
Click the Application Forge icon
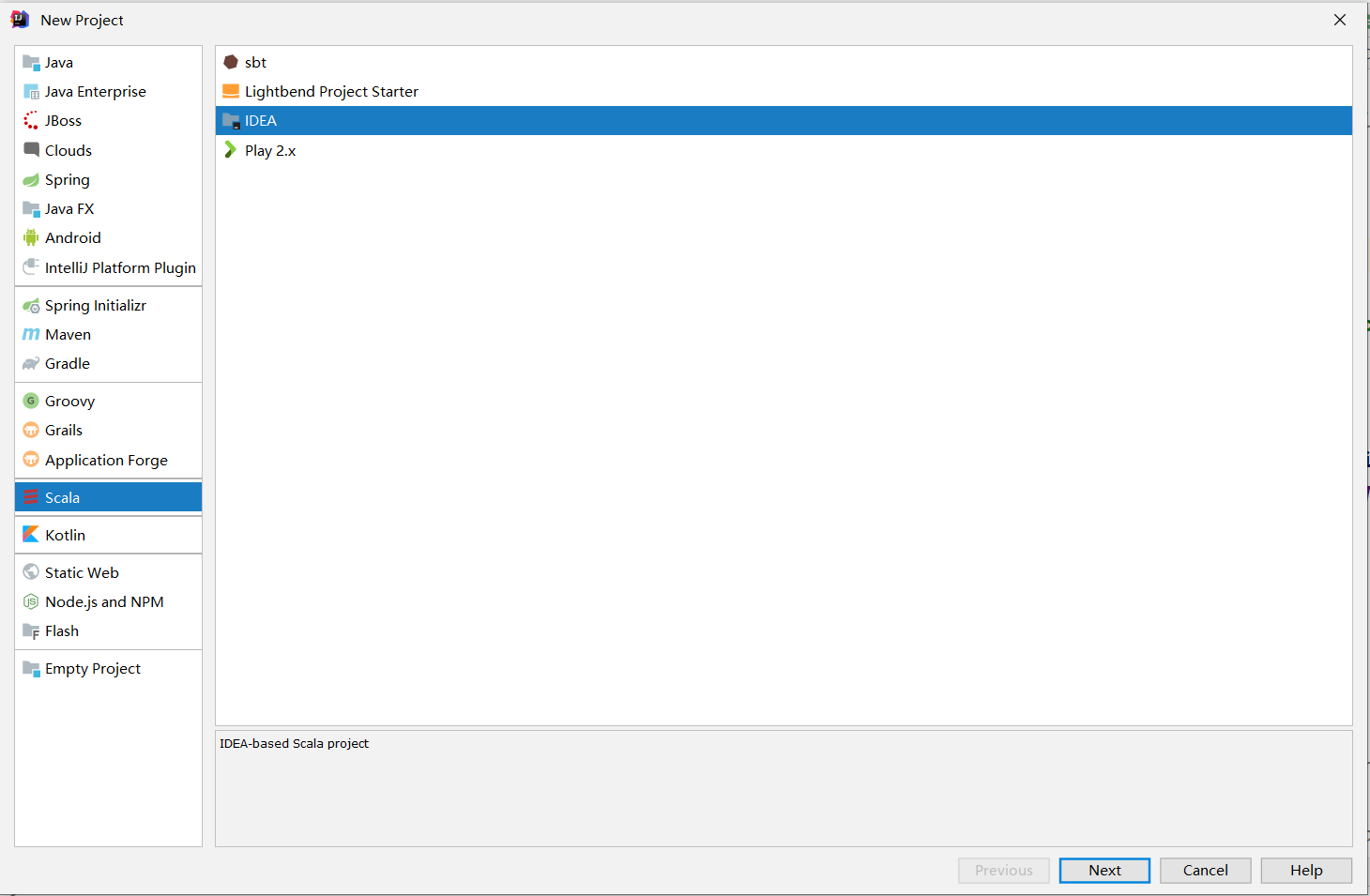[31, 460]
